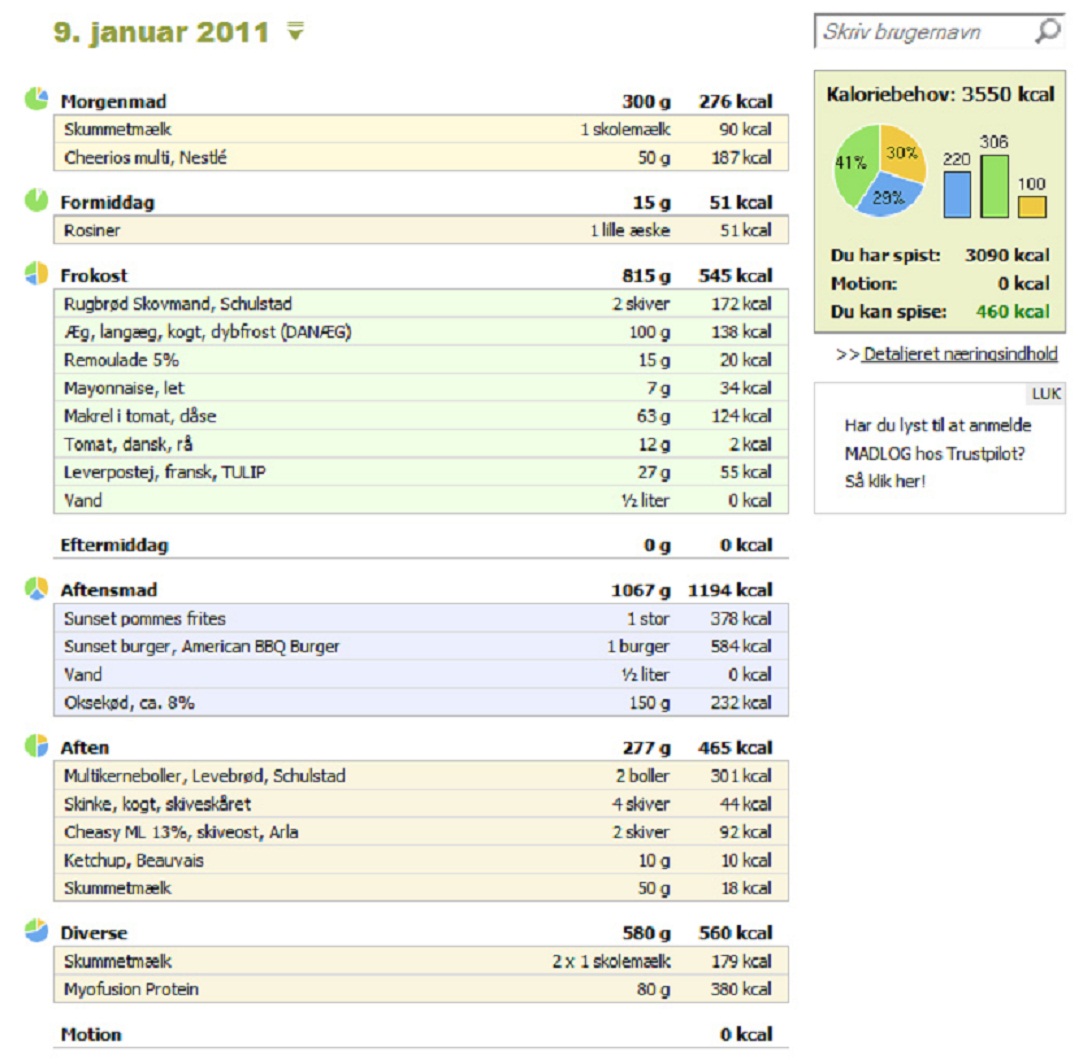The height and width of the screenshot is (1064, 1079).
Task: Click the Du har spist 3090 kcal line
Action: (940, 255)
